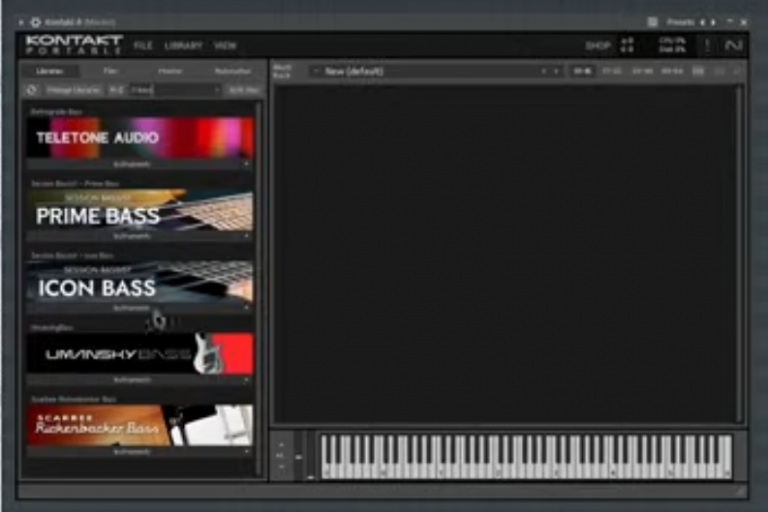Open the plugin gear settings in title bar

36,22
